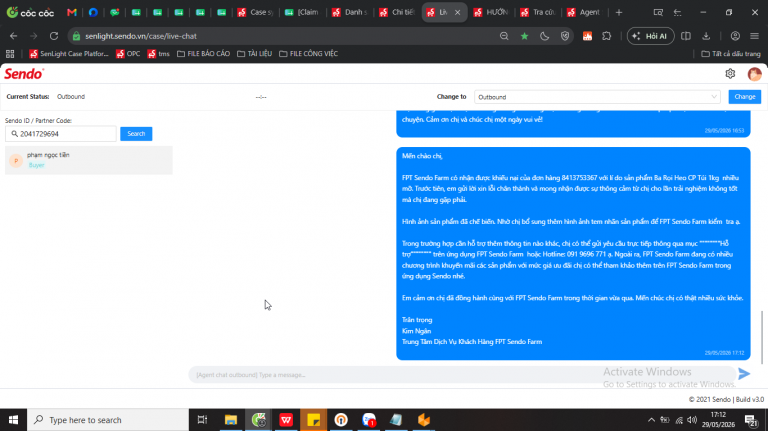Open the settings gear in Sendo header
Image resolution: width=768 pixels, height=431 pixels.
[730, 73]
